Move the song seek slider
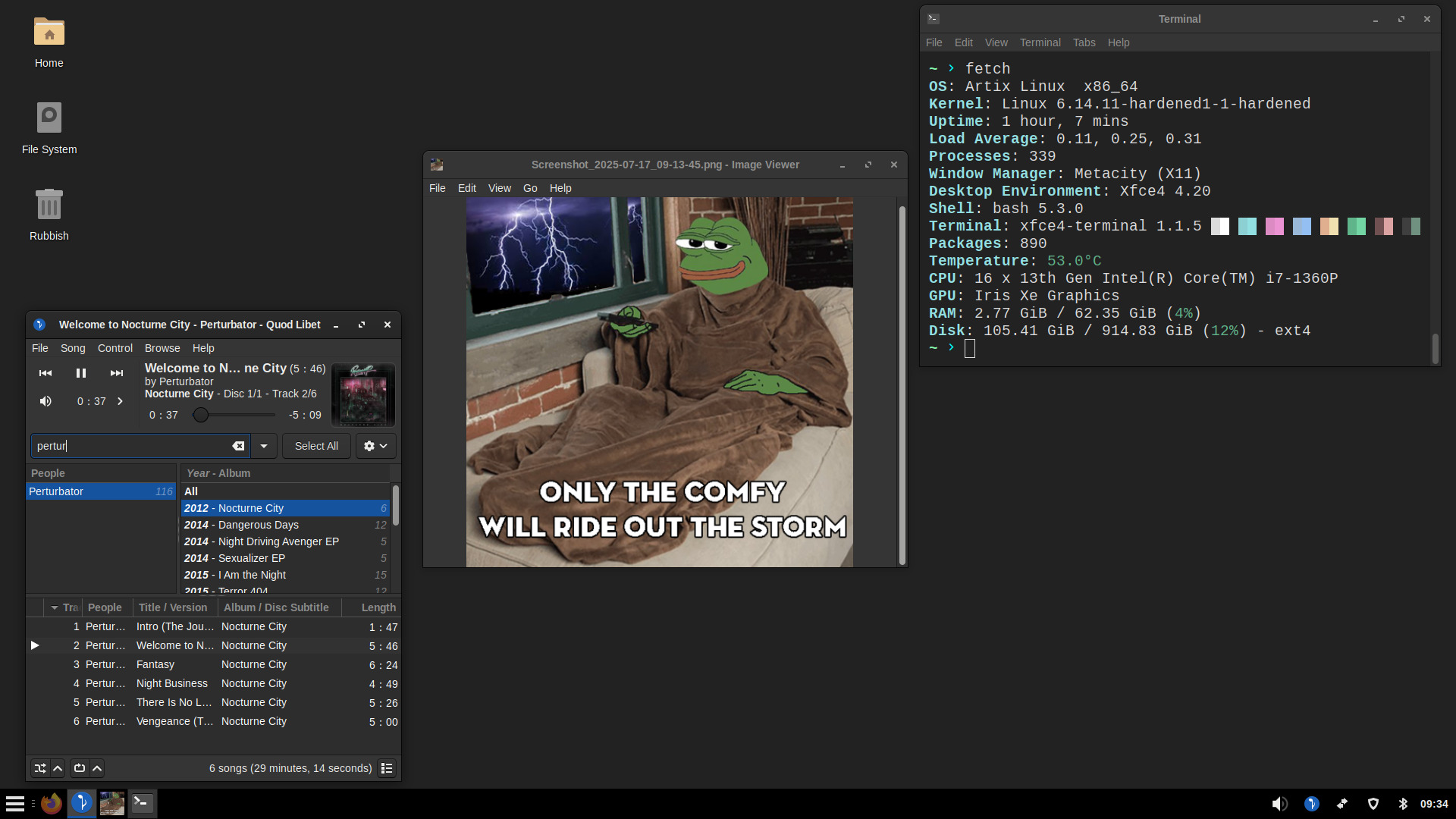1456x819 pixels. click(x=200, y=415)
